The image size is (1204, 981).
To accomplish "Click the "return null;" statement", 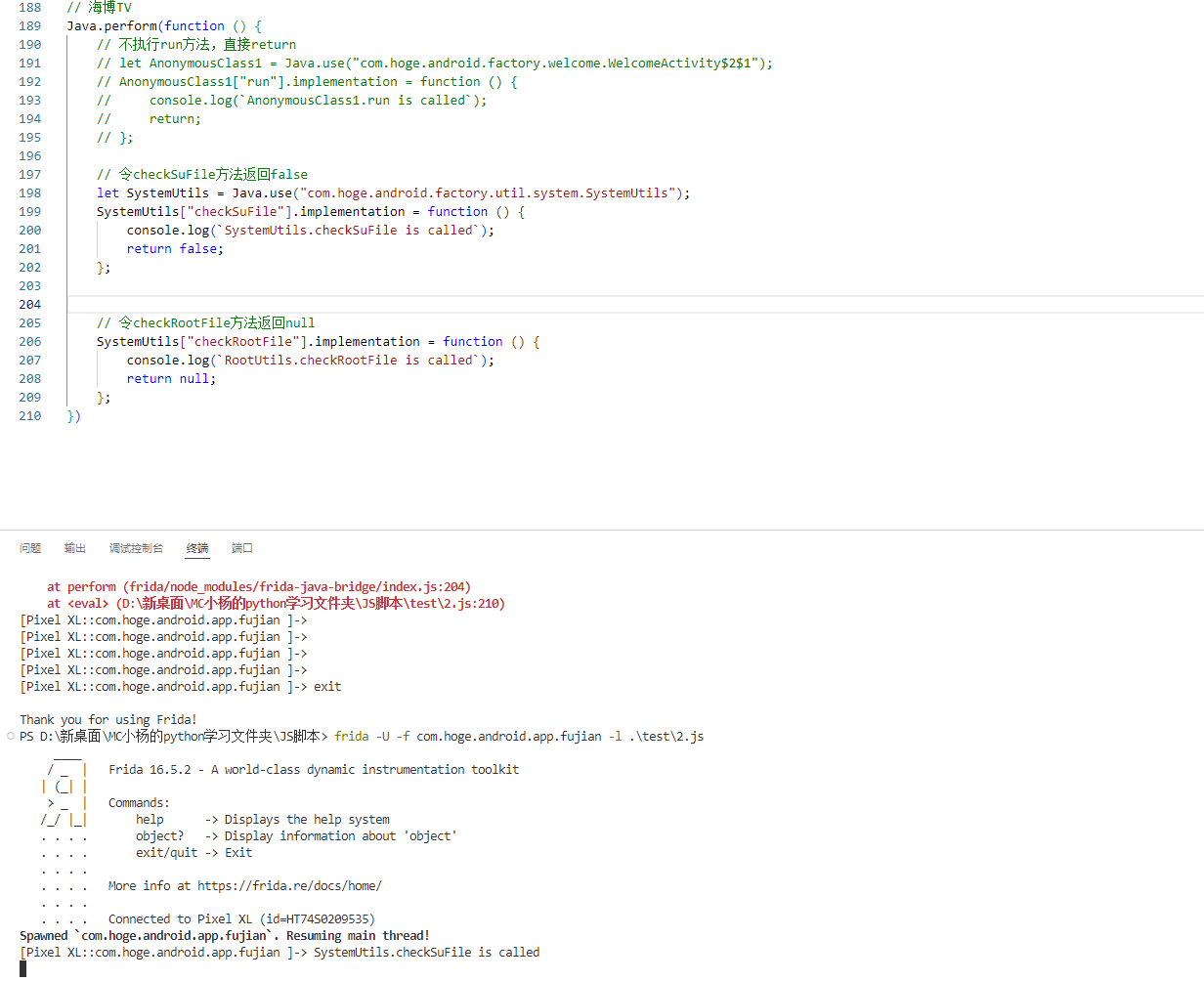I will click(171, 379).
